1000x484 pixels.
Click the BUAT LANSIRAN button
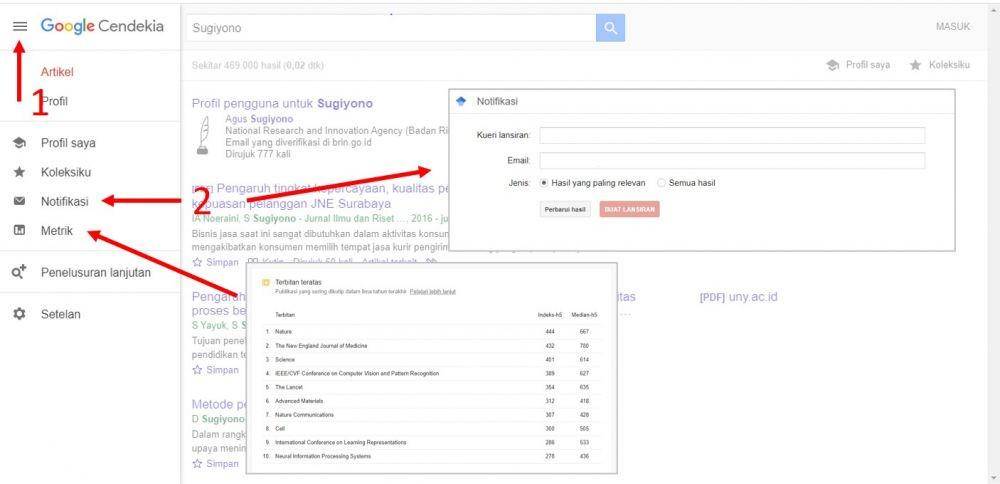629,210
